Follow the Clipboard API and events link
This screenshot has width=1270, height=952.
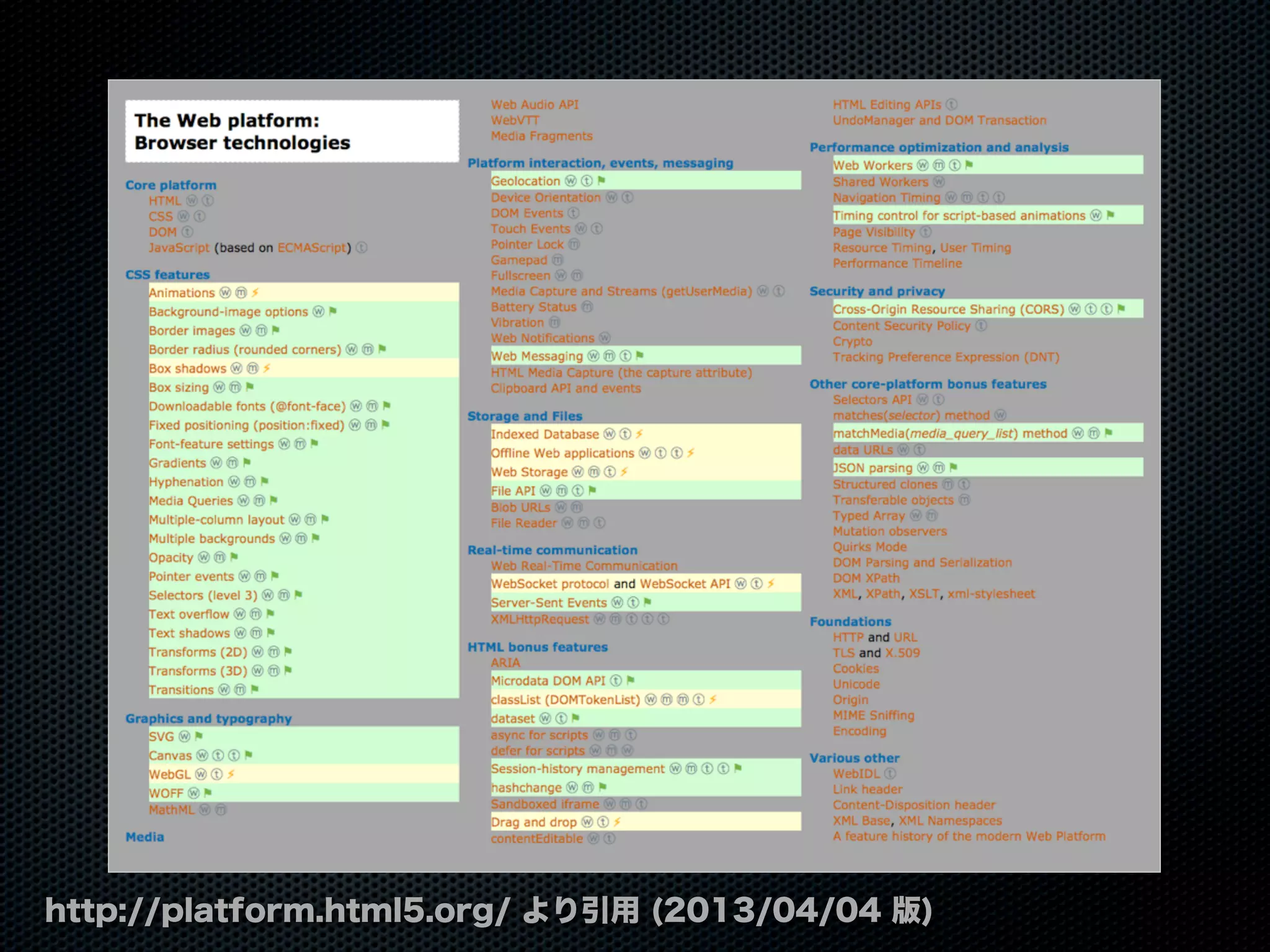(566, 388)
